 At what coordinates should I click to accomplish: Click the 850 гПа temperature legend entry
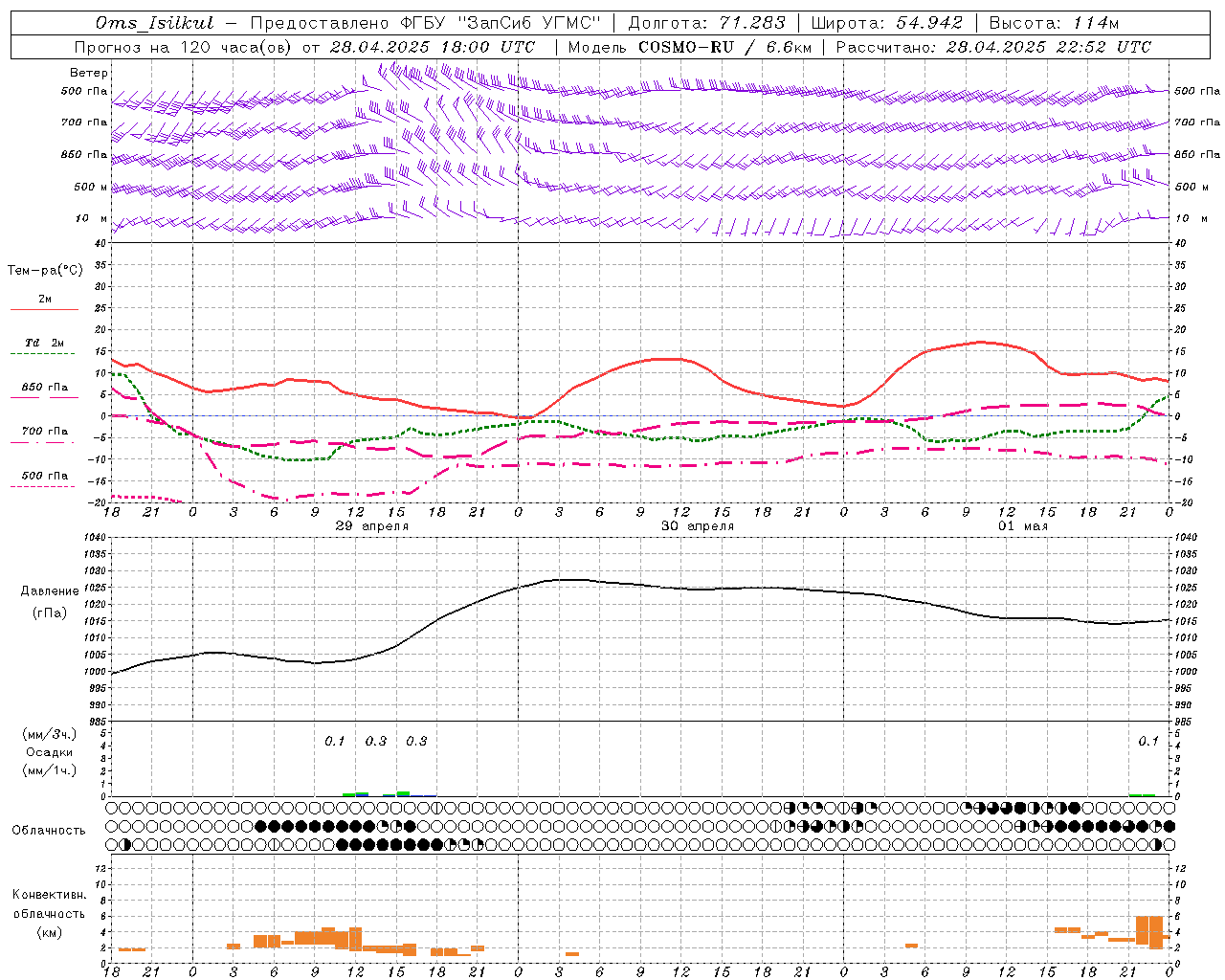45,388
